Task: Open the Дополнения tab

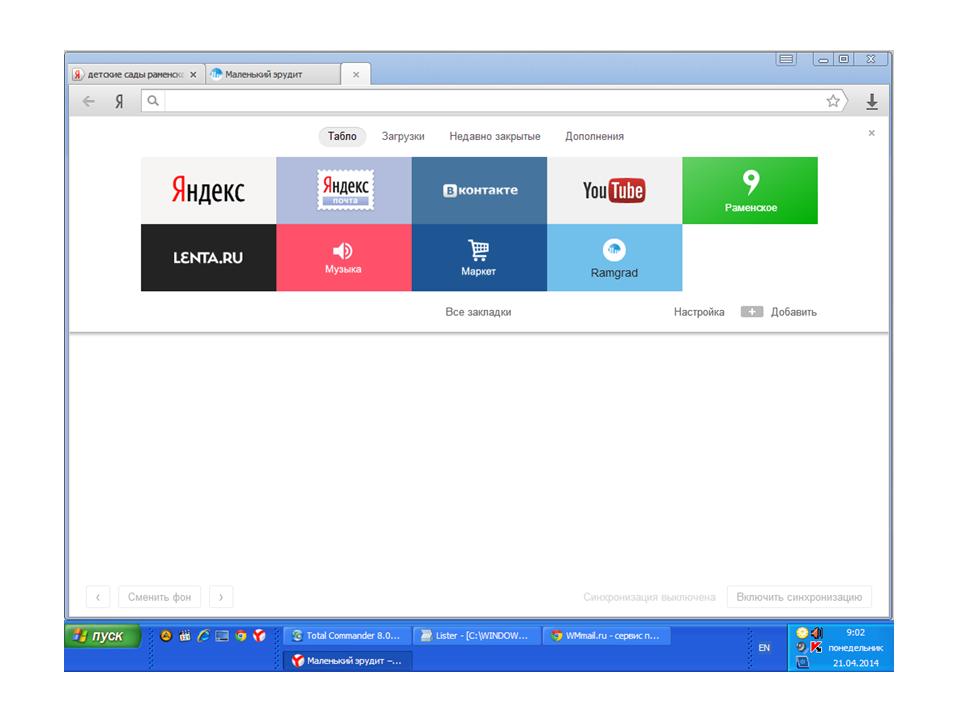Action: pyautogui.click(x=594, y=136)
